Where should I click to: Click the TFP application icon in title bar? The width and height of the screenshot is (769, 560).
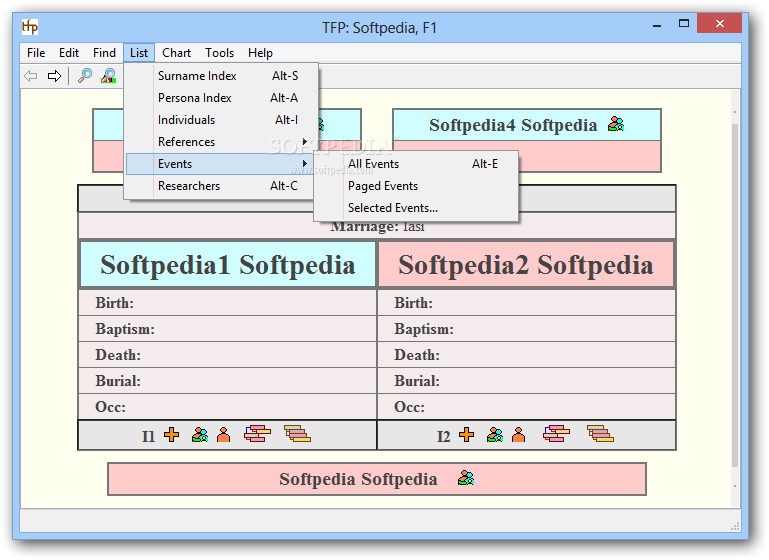[29, 26]
